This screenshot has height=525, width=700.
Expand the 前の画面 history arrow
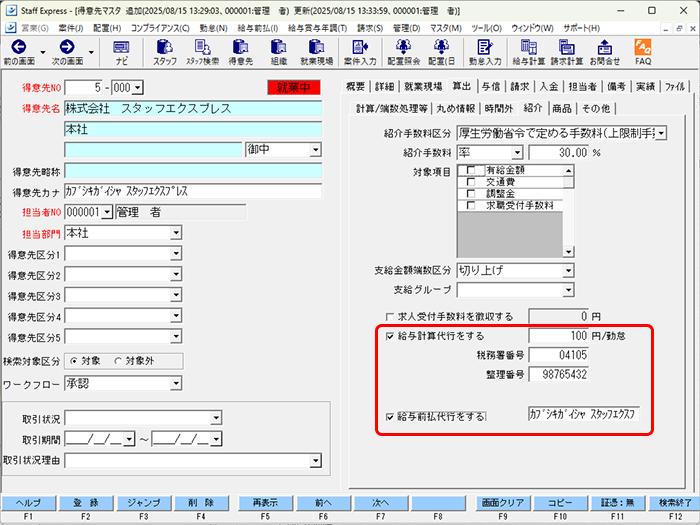(x=43, y=52)
